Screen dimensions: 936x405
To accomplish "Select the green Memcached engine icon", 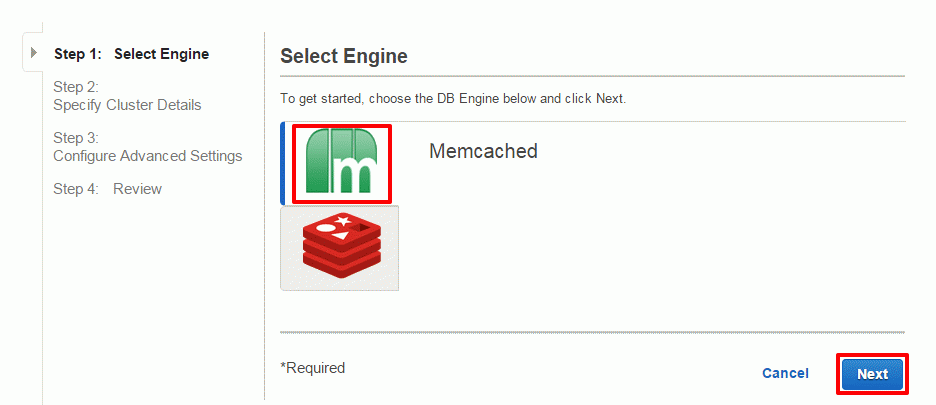I will (341, 162).
